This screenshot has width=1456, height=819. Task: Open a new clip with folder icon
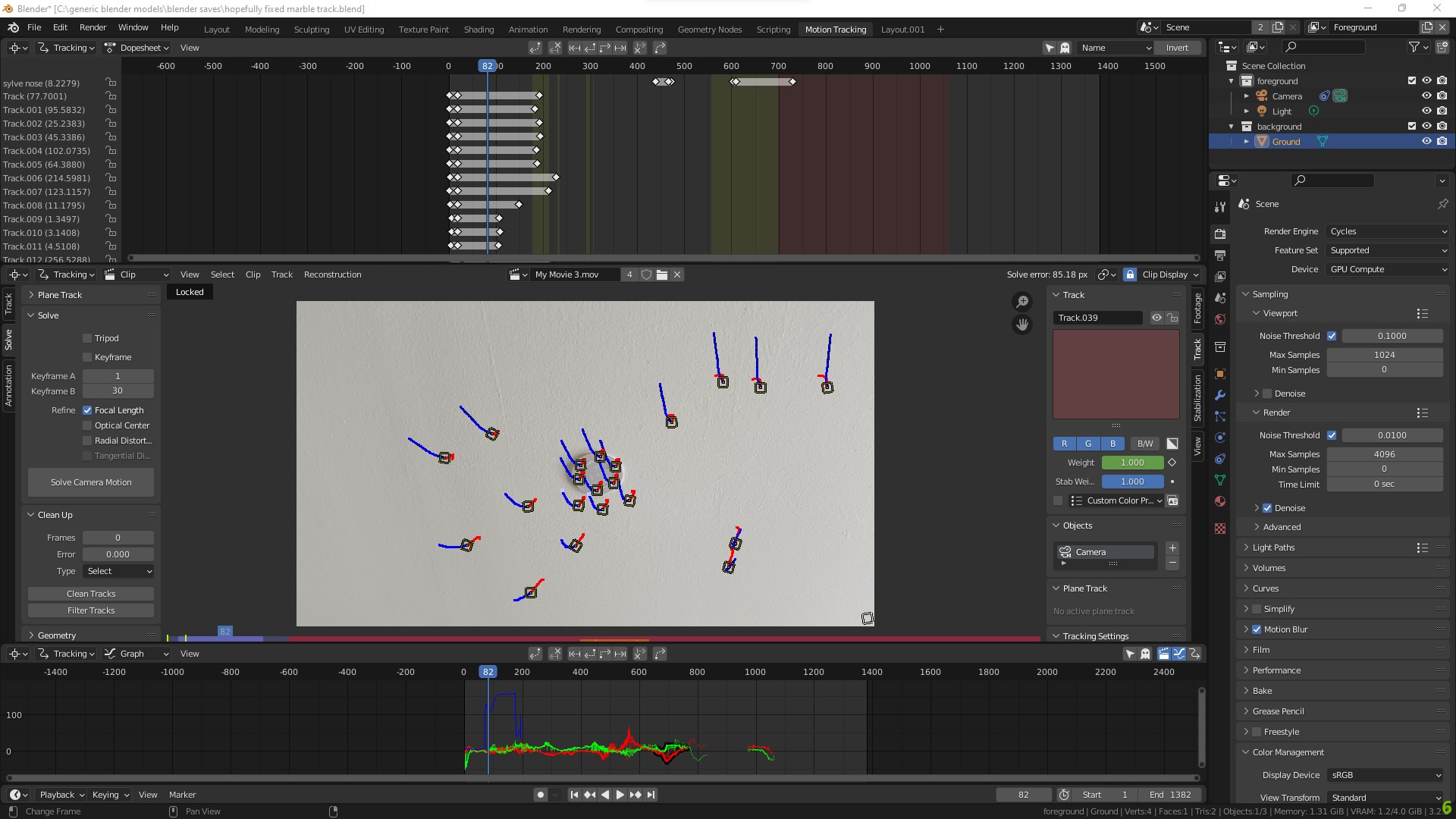[662, 275]
